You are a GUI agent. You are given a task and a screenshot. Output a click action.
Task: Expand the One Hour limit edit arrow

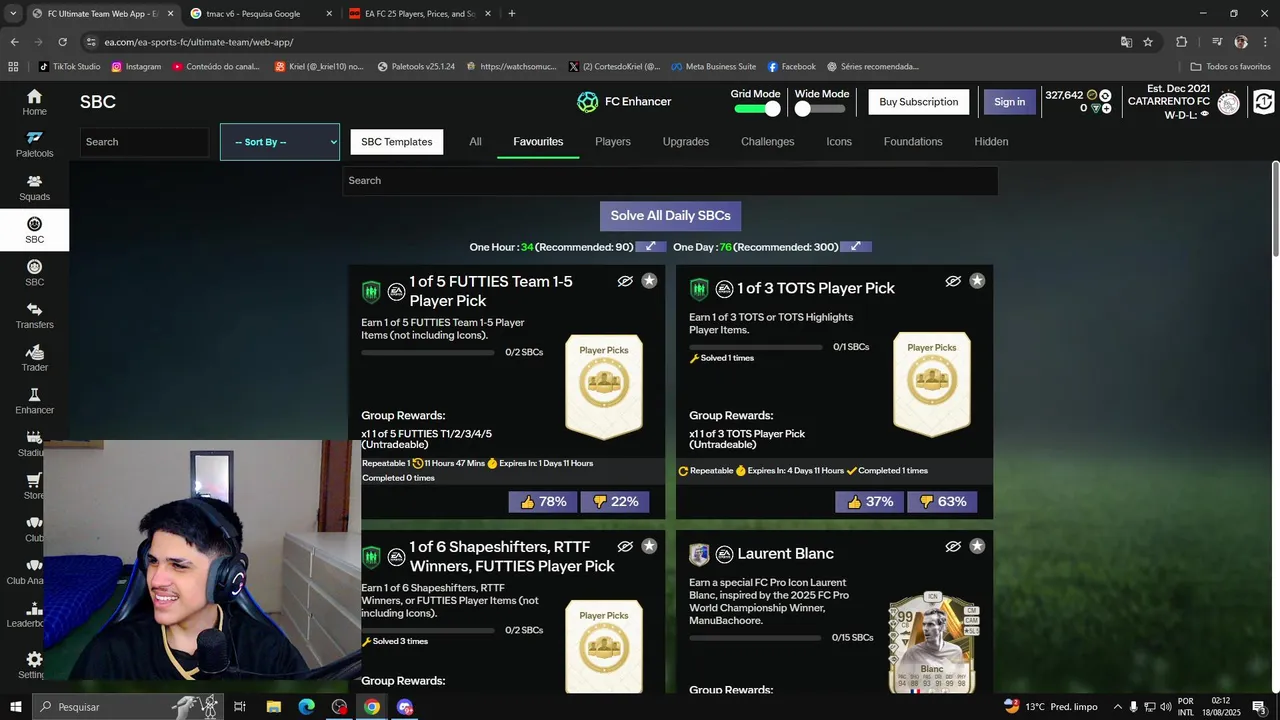(650, 247)
